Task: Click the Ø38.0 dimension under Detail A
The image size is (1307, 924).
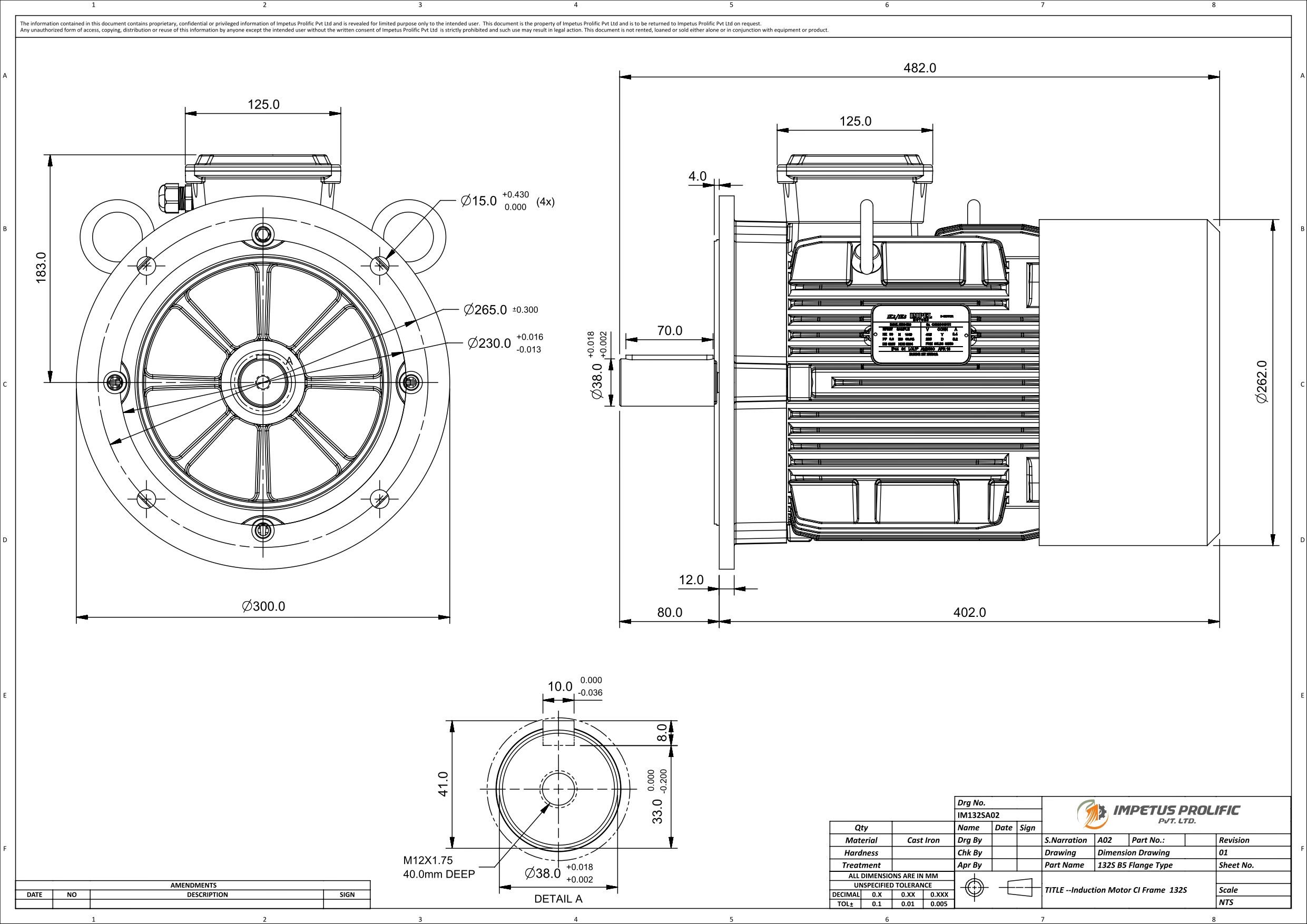Action: (x=559, y=873)
